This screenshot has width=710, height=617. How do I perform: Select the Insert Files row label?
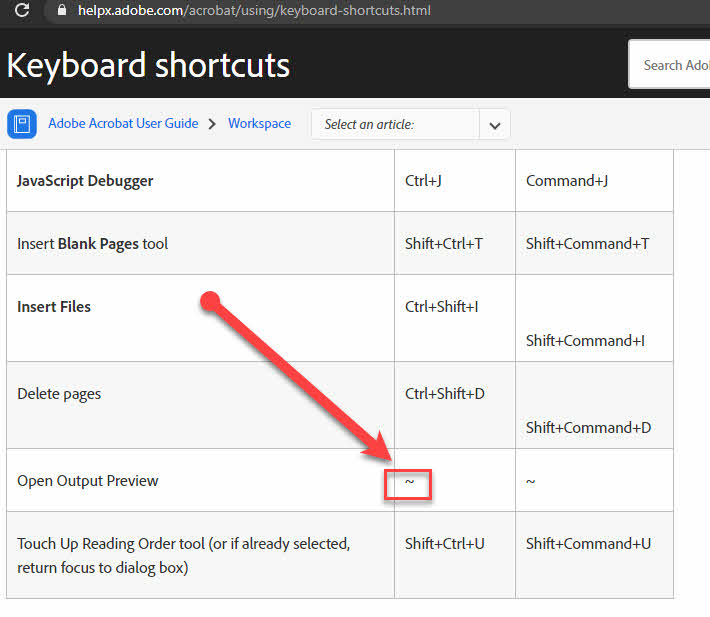[x=54, y=306]
